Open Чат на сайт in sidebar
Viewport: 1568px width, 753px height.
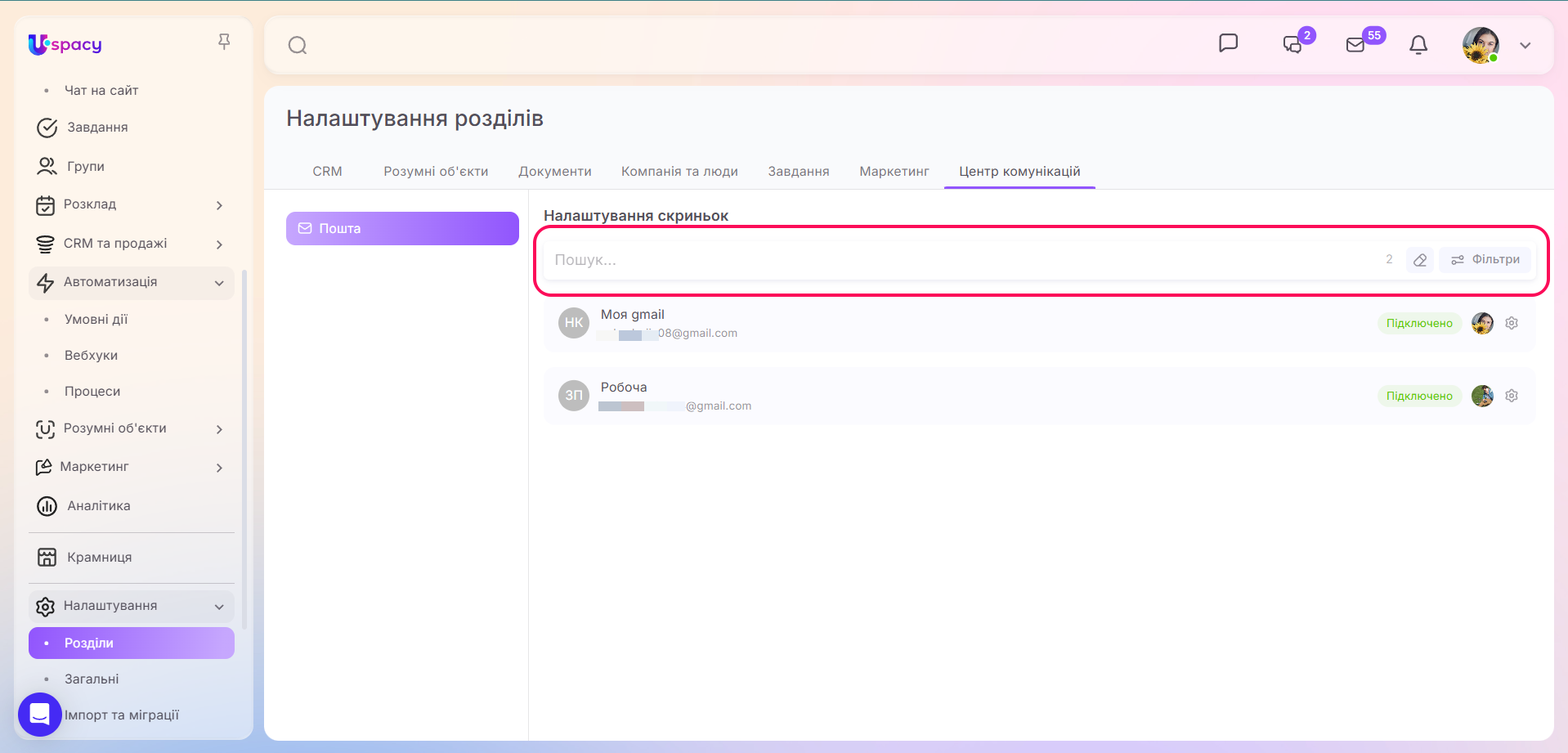pyautogui.click(x=101, y=90)
